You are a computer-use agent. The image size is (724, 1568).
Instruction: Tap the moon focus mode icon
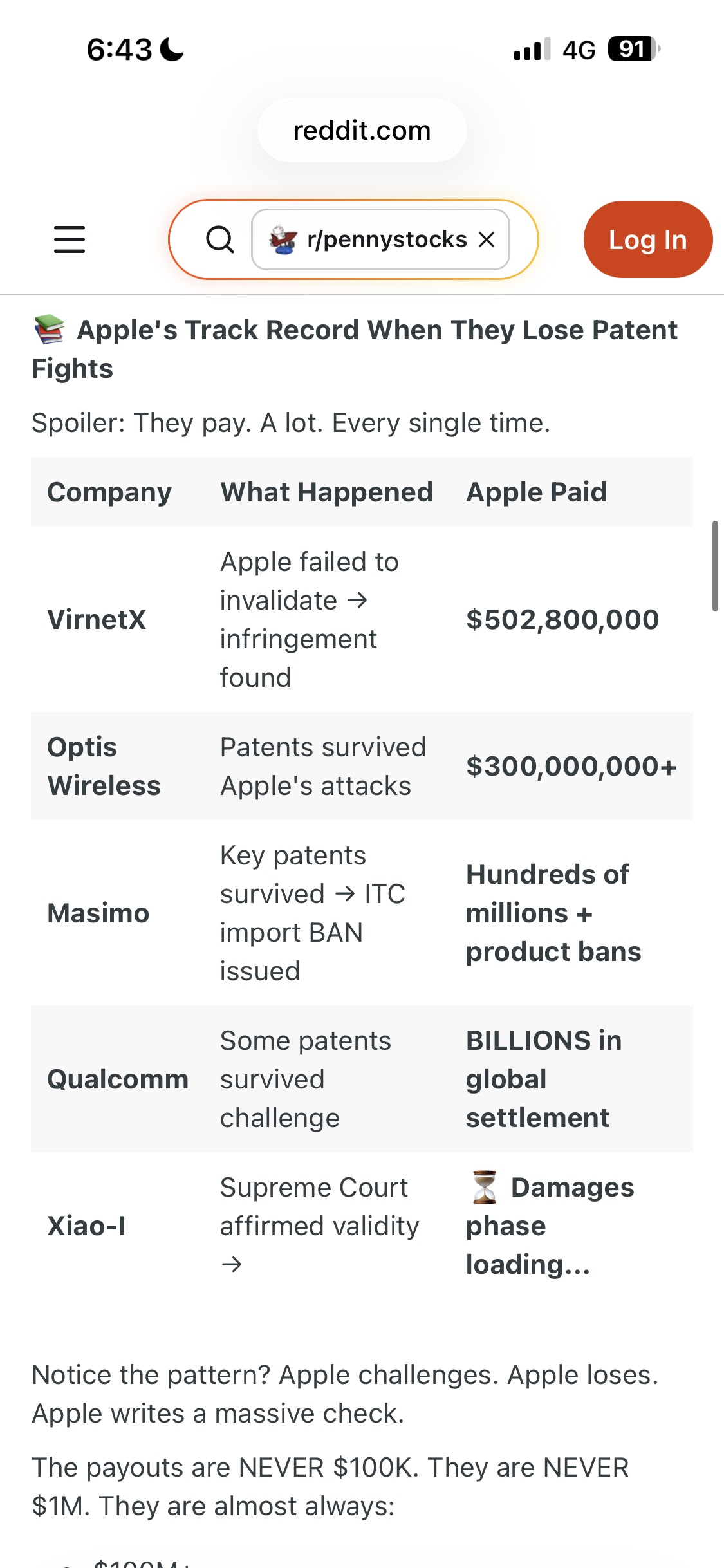click(172, 49)
